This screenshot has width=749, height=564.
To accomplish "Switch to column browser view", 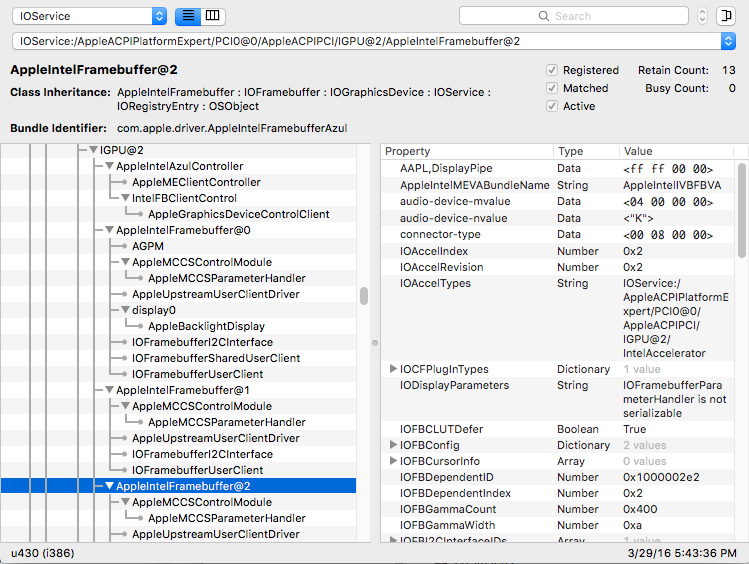I will click(213, 16).
